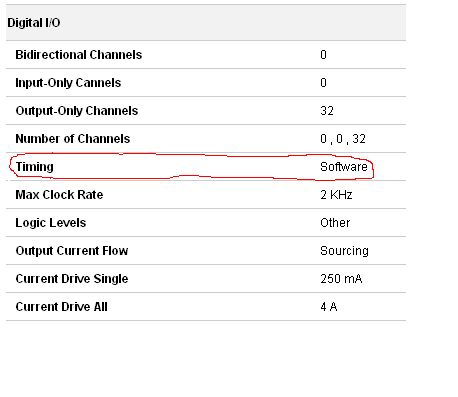
Task: Click the Sourcing value
Action: [344, 251]
